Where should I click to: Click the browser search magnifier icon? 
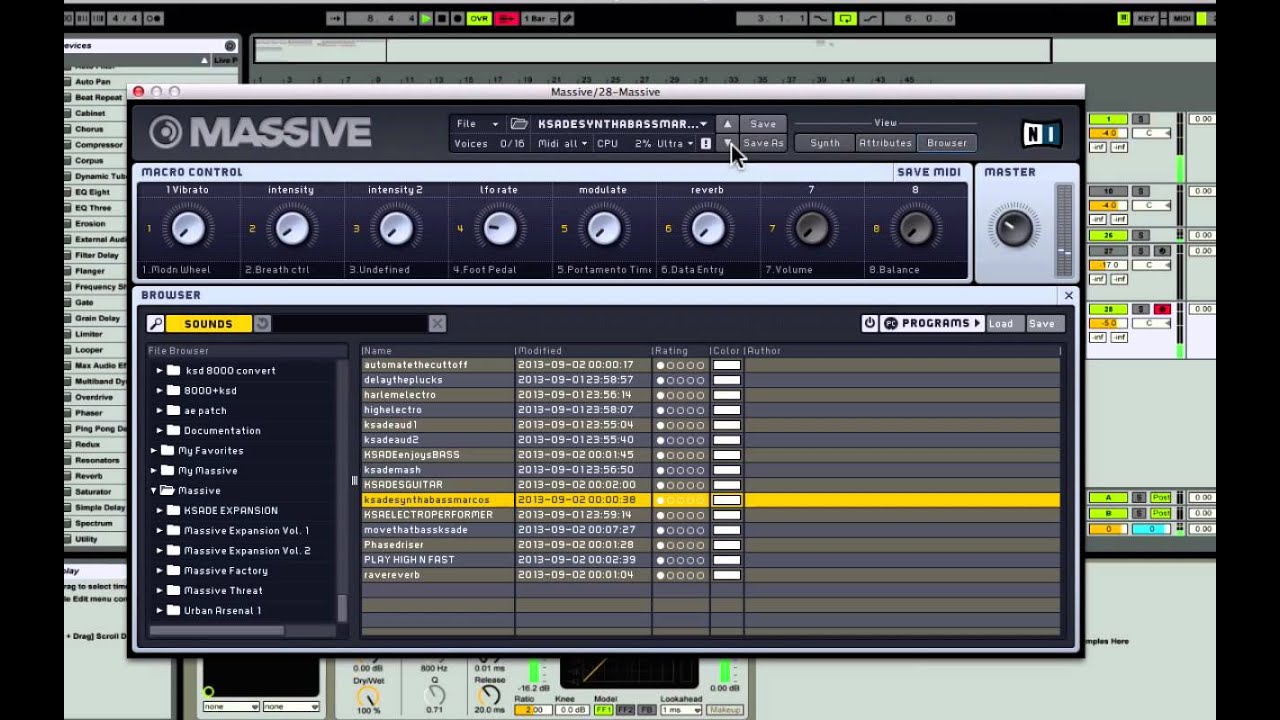[155, 324]
